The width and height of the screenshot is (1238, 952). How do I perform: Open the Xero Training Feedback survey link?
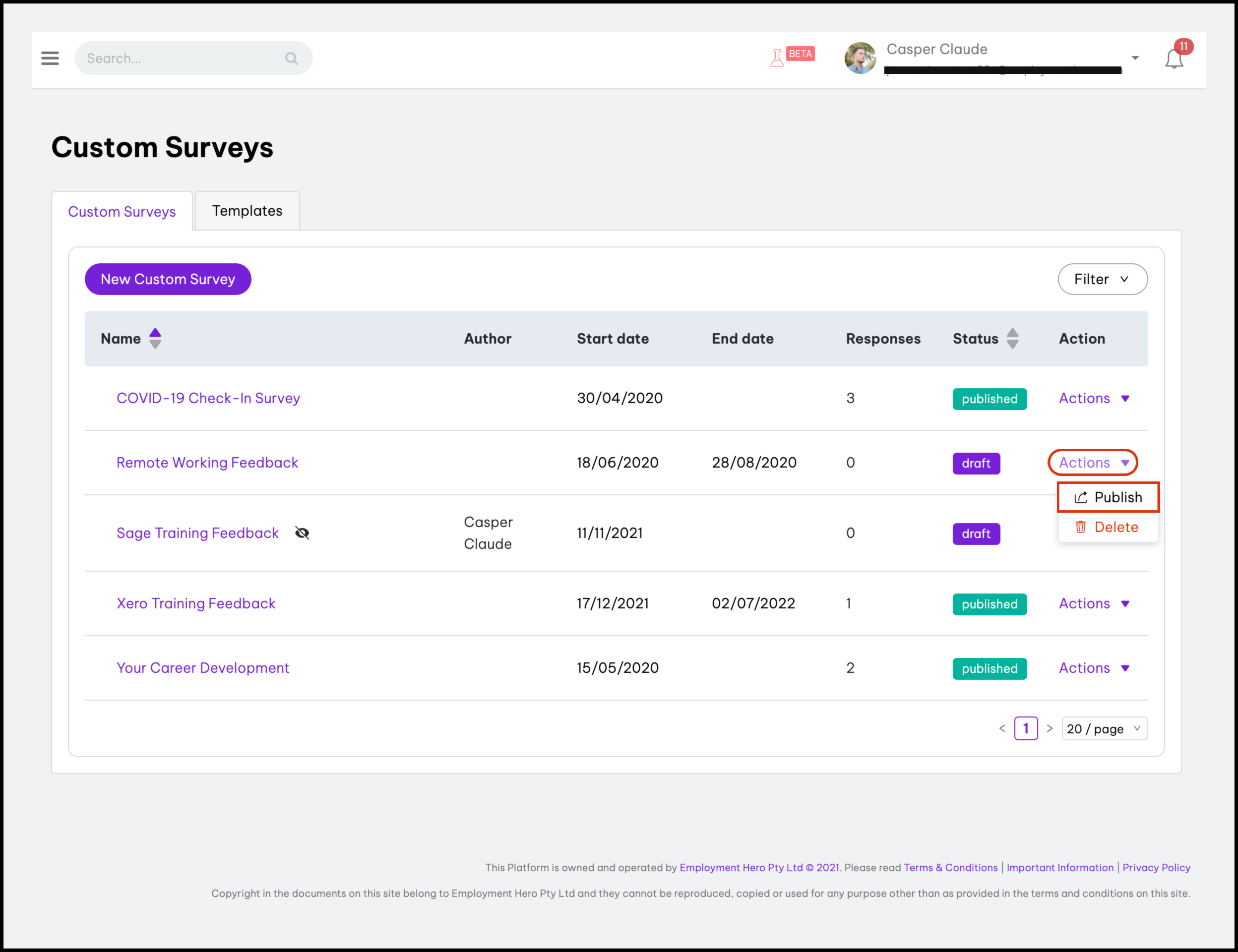[195, 603]
